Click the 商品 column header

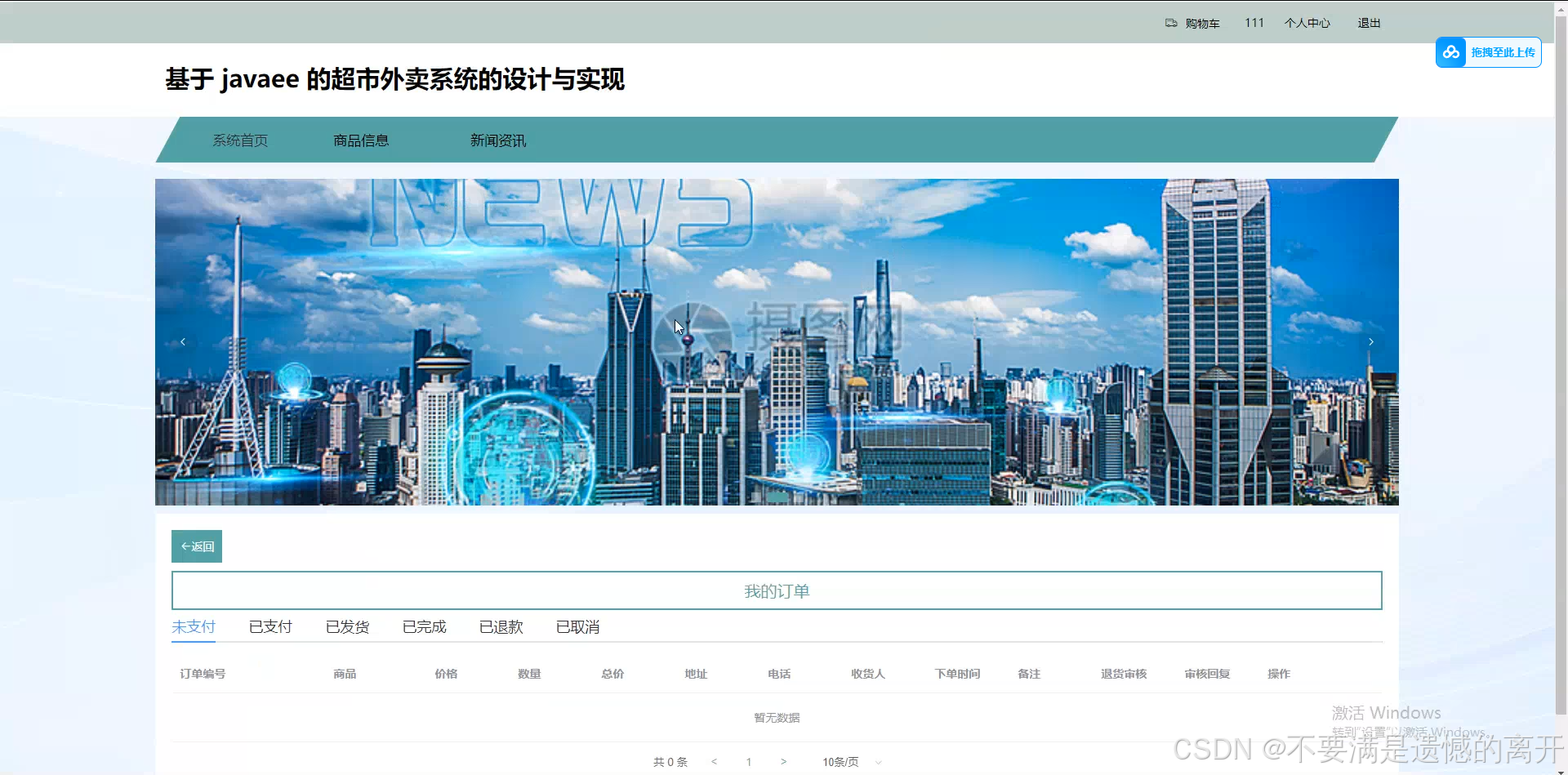(x=345, y=674)
